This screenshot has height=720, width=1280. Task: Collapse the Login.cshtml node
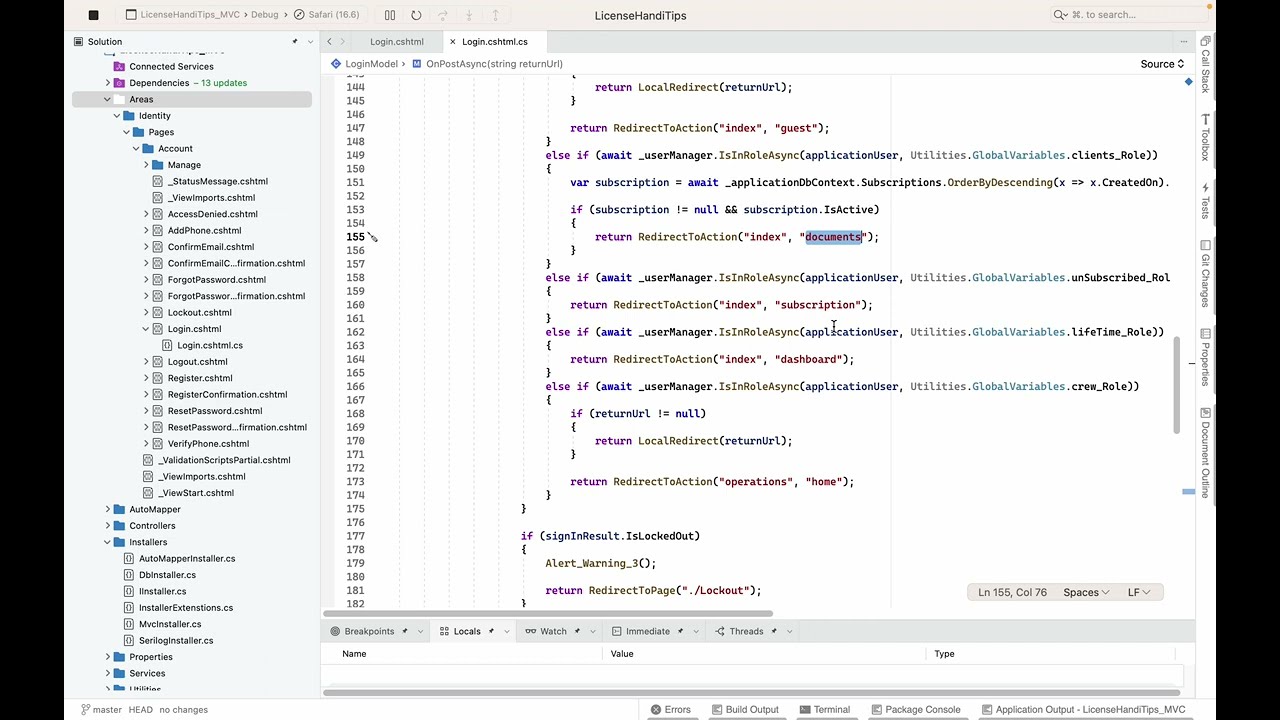coord(146,329)
